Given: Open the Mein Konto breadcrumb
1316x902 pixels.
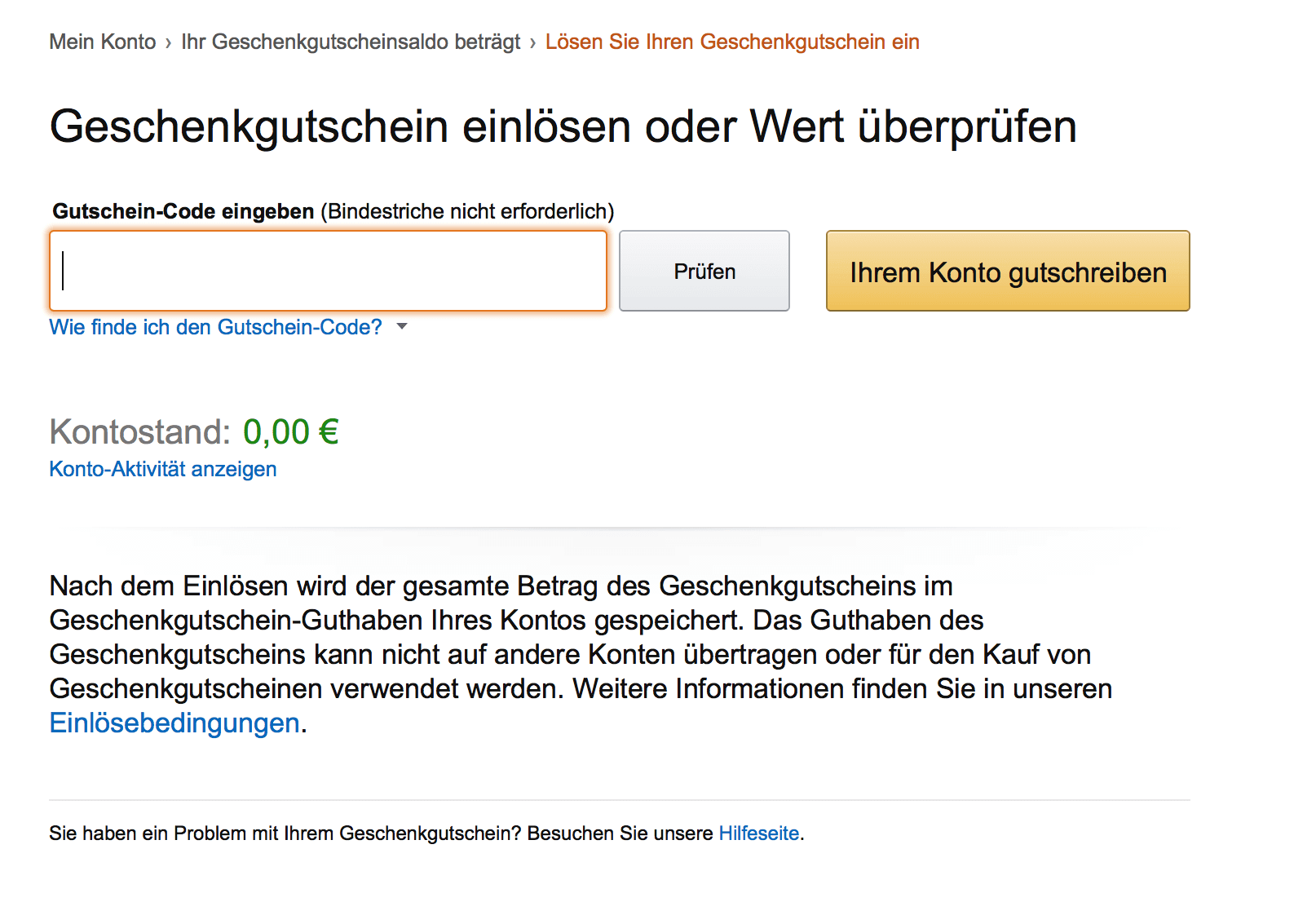Looking at the screenshot, I should [103, 42].
